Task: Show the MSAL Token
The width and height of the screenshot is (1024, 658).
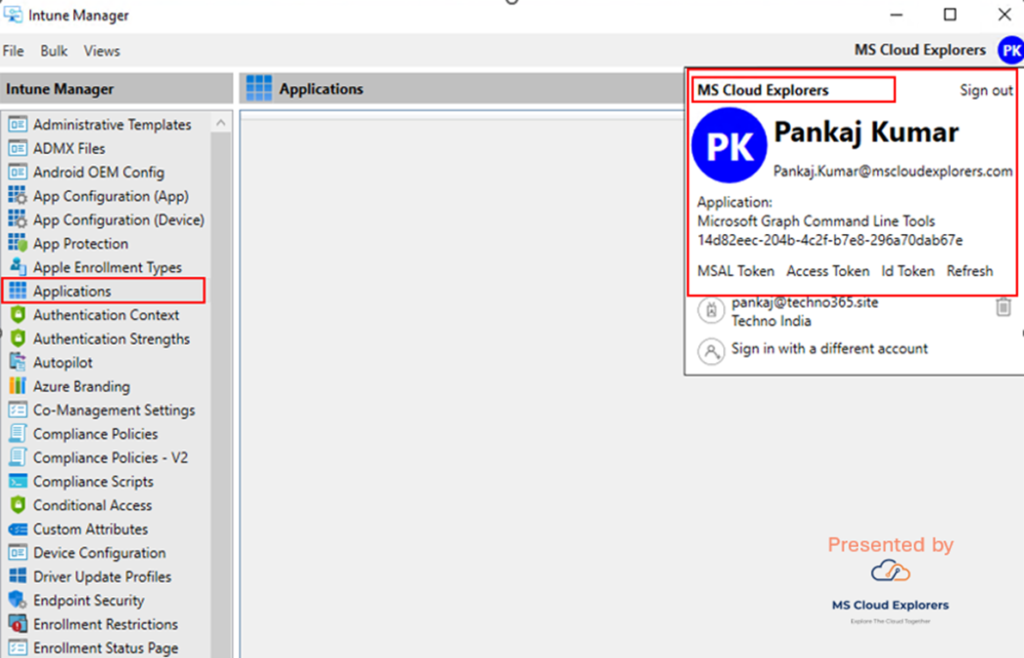Action: [735, 271]
